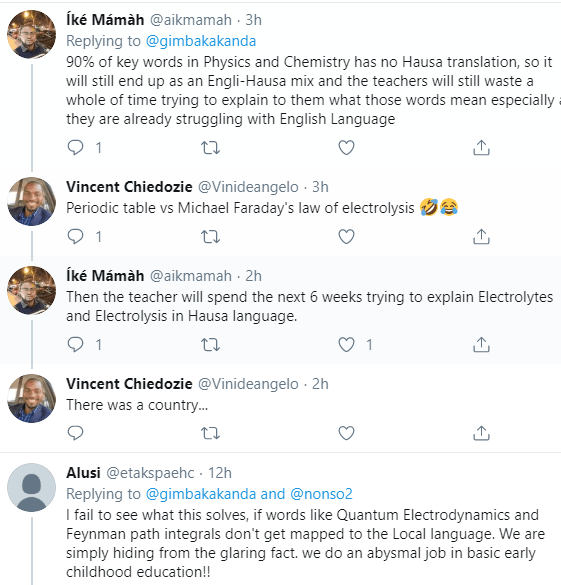Open @nonso2 profile mention link
Viewport: 561px width, 585px height.
click(x=321, y=494)
